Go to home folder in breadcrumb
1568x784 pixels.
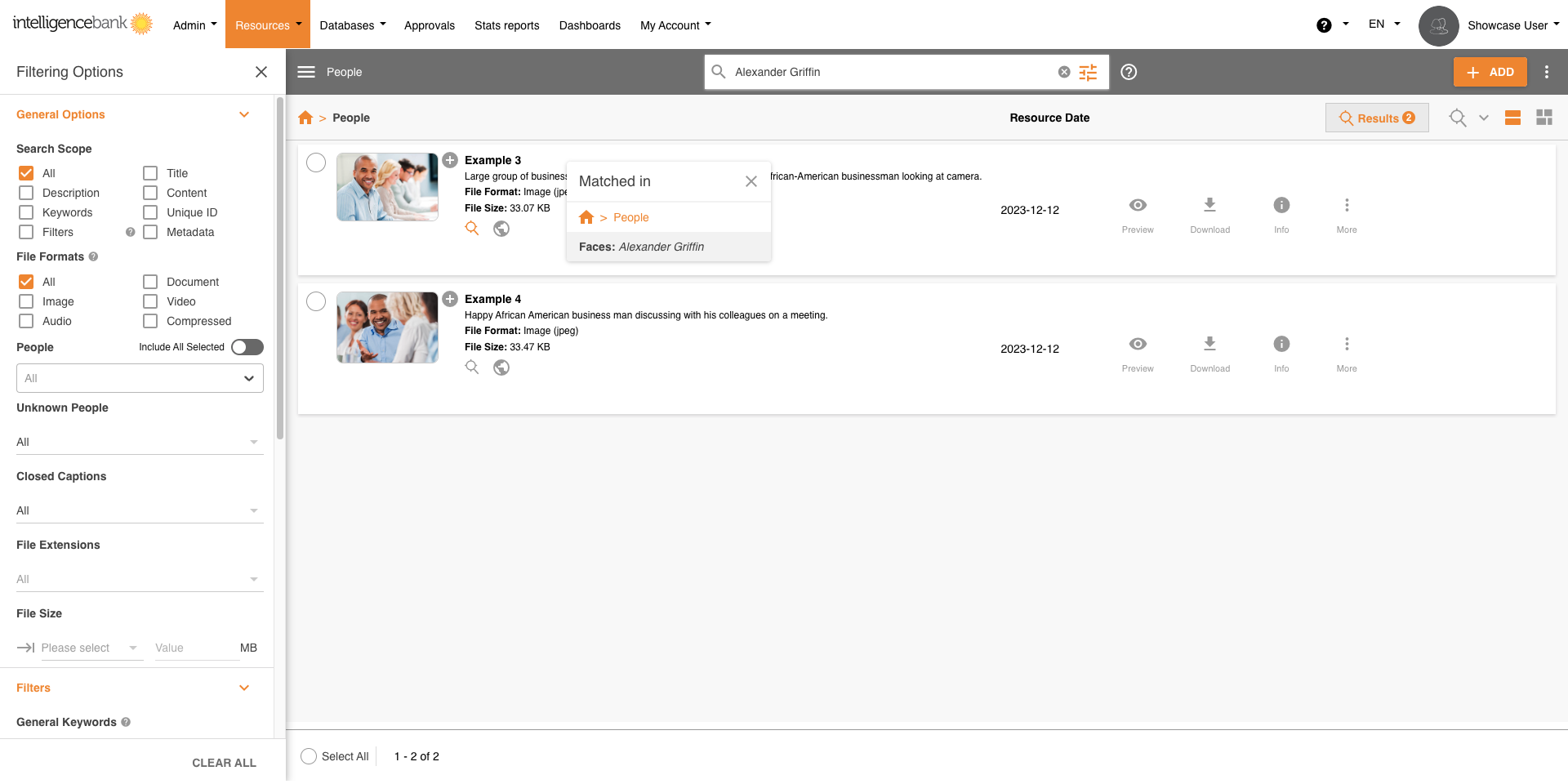[x=305, y=118]
